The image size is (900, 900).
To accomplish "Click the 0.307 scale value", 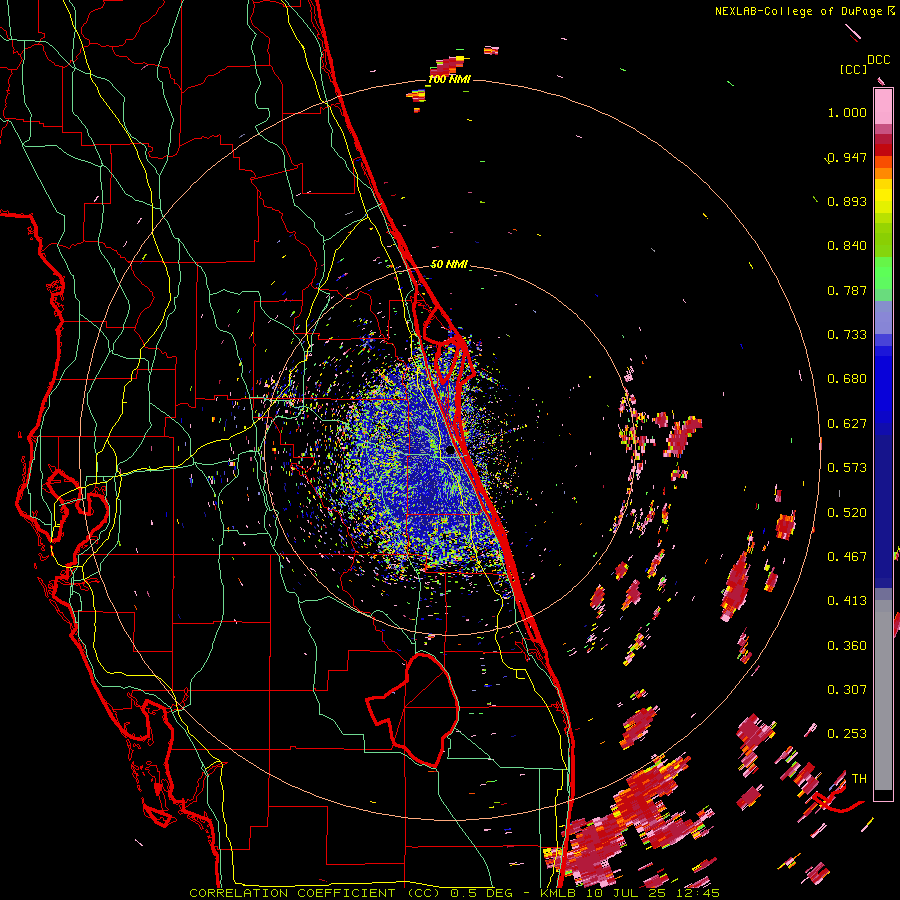I will tap(847, 690).
